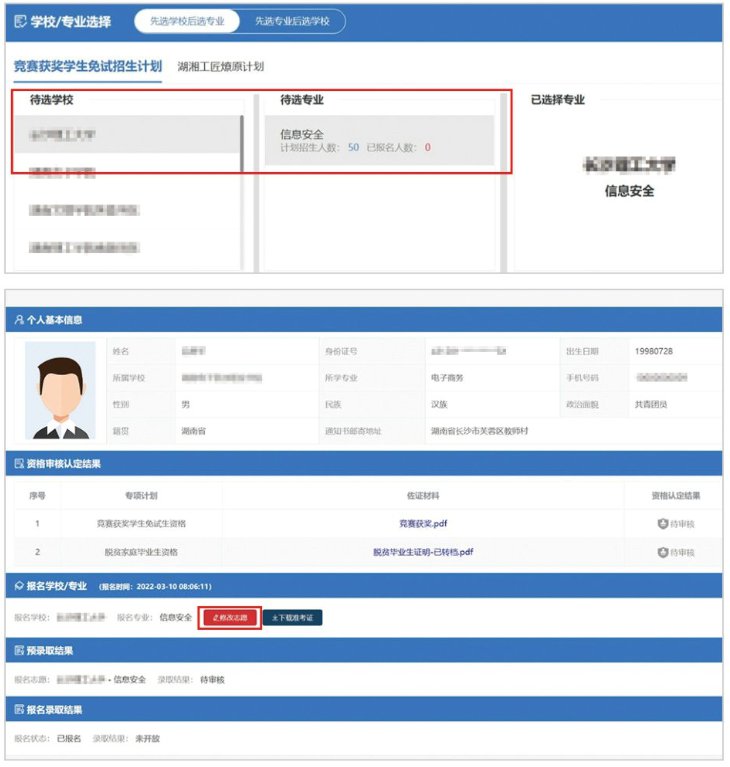Click the 湖南省 native place value
This screenshot has width=730, height=767.
click(194, 431)
